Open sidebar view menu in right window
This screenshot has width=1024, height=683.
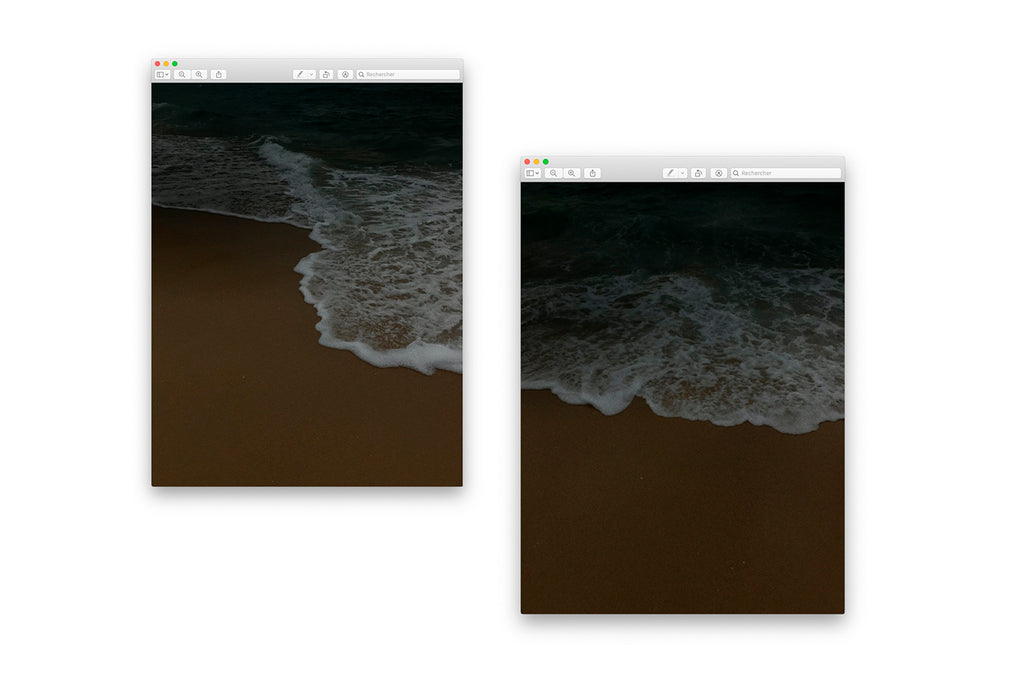pyautogui.click(x=532, y=173)
